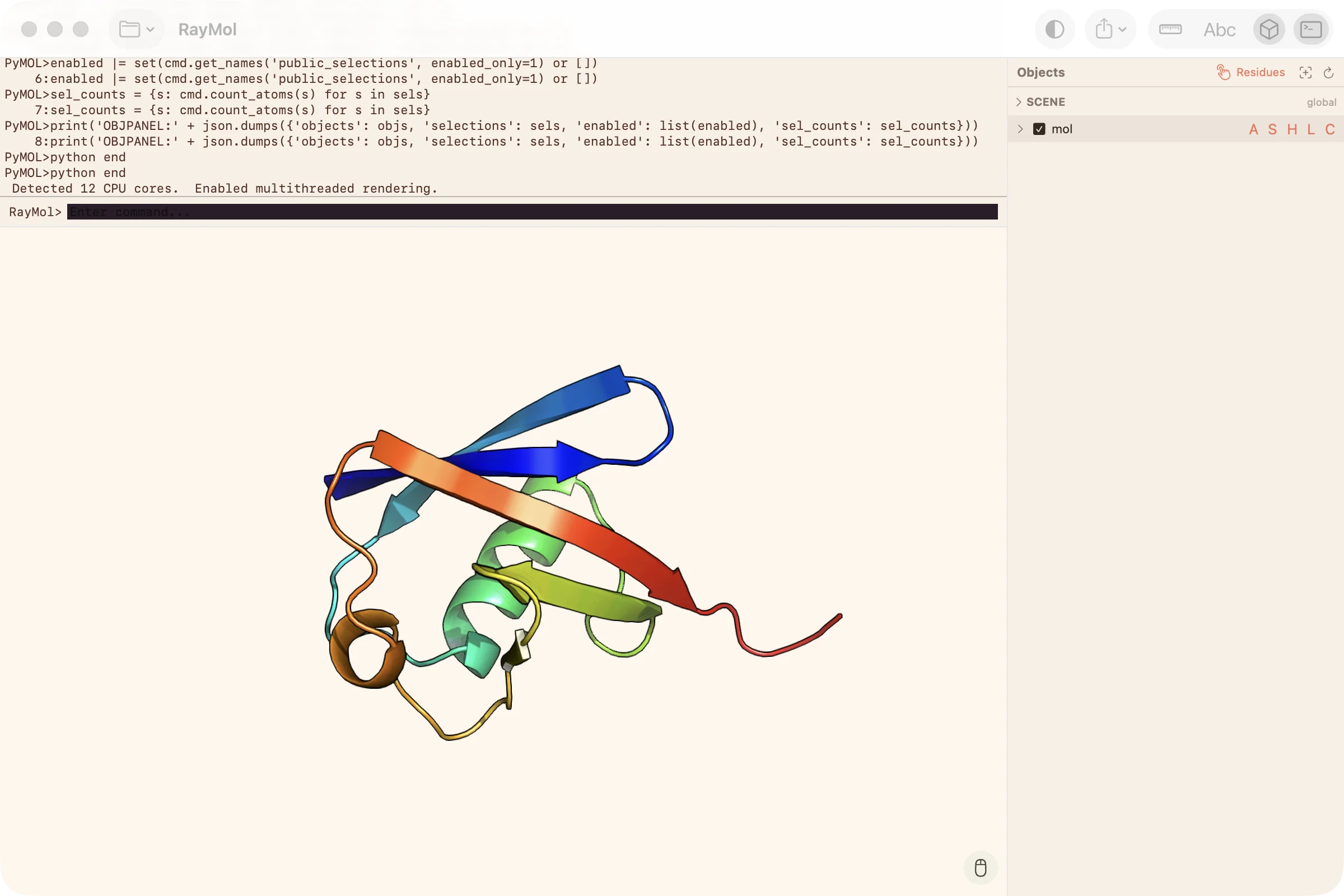The width and height of the screenshot is (1344, 896).
Task: Click the global label in the SCENE row
Action: click(1321, 102)
